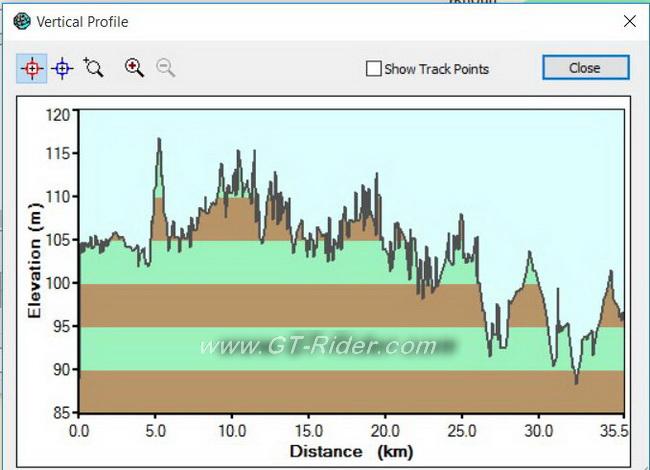Click the greyed zoom out icon
Image resolution: width=650 pixels, height=470 pixels.
pos(166,68)
